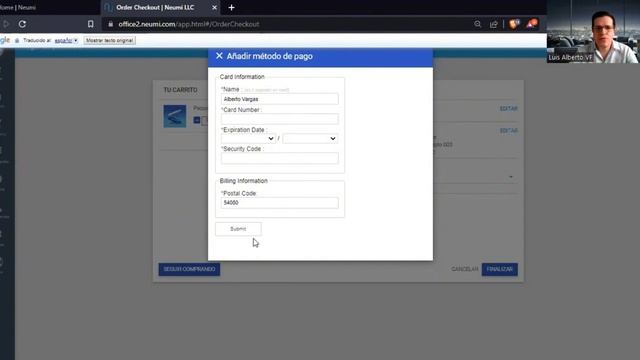
Task: Click the CANCELAR link
Action: click(464, 269)
